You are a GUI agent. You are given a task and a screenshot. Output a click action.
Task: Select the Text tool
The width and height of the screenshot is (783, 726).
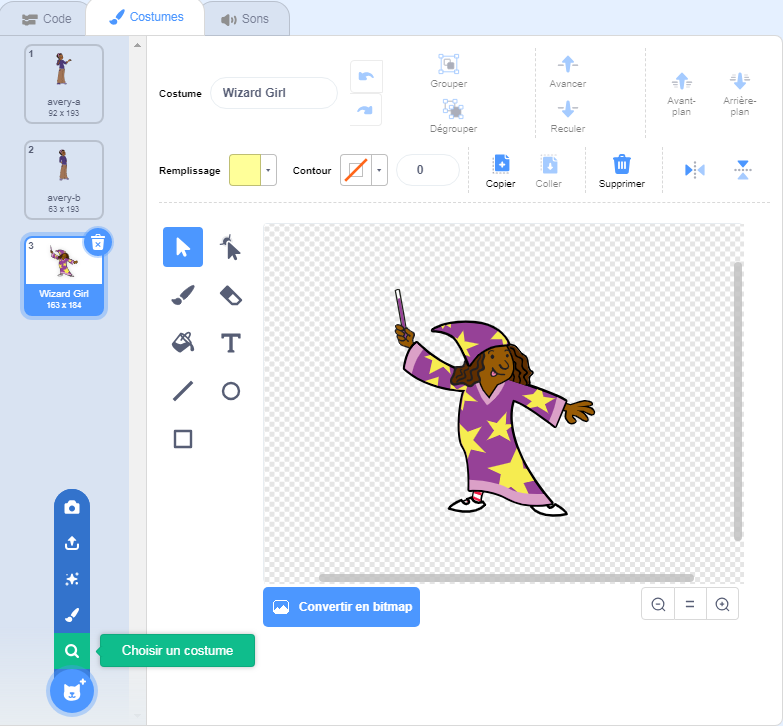point(231,343)
